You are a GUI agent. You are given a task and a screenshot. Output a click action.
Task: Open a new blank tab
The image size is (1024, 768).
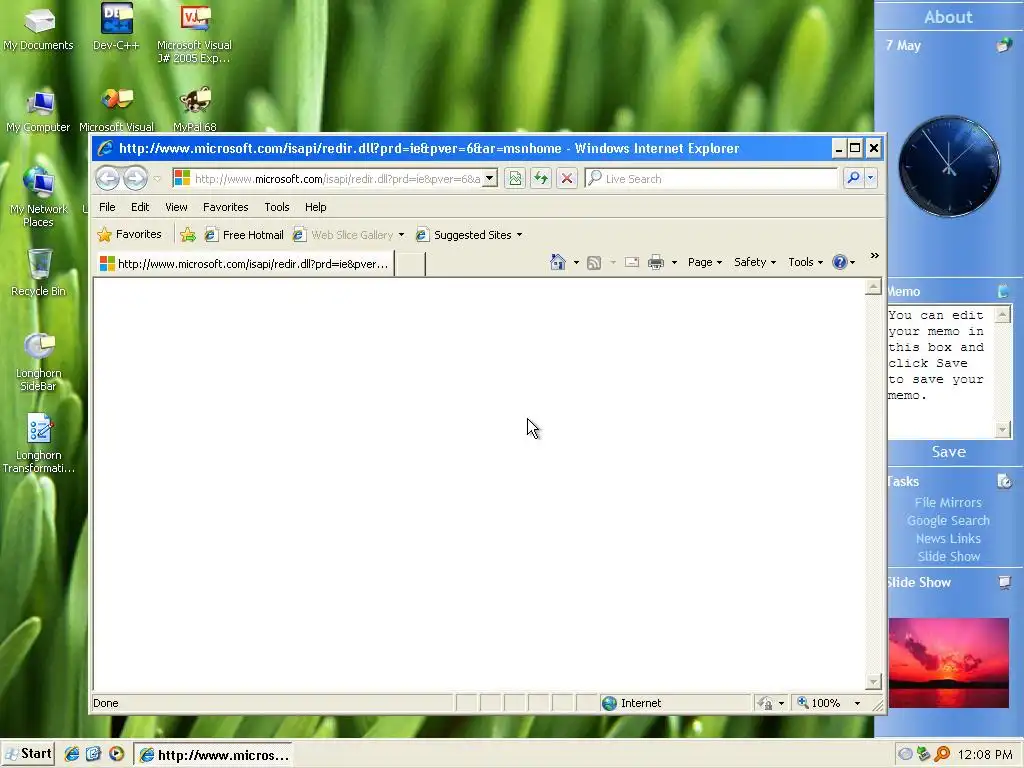(x=410, y=264)
